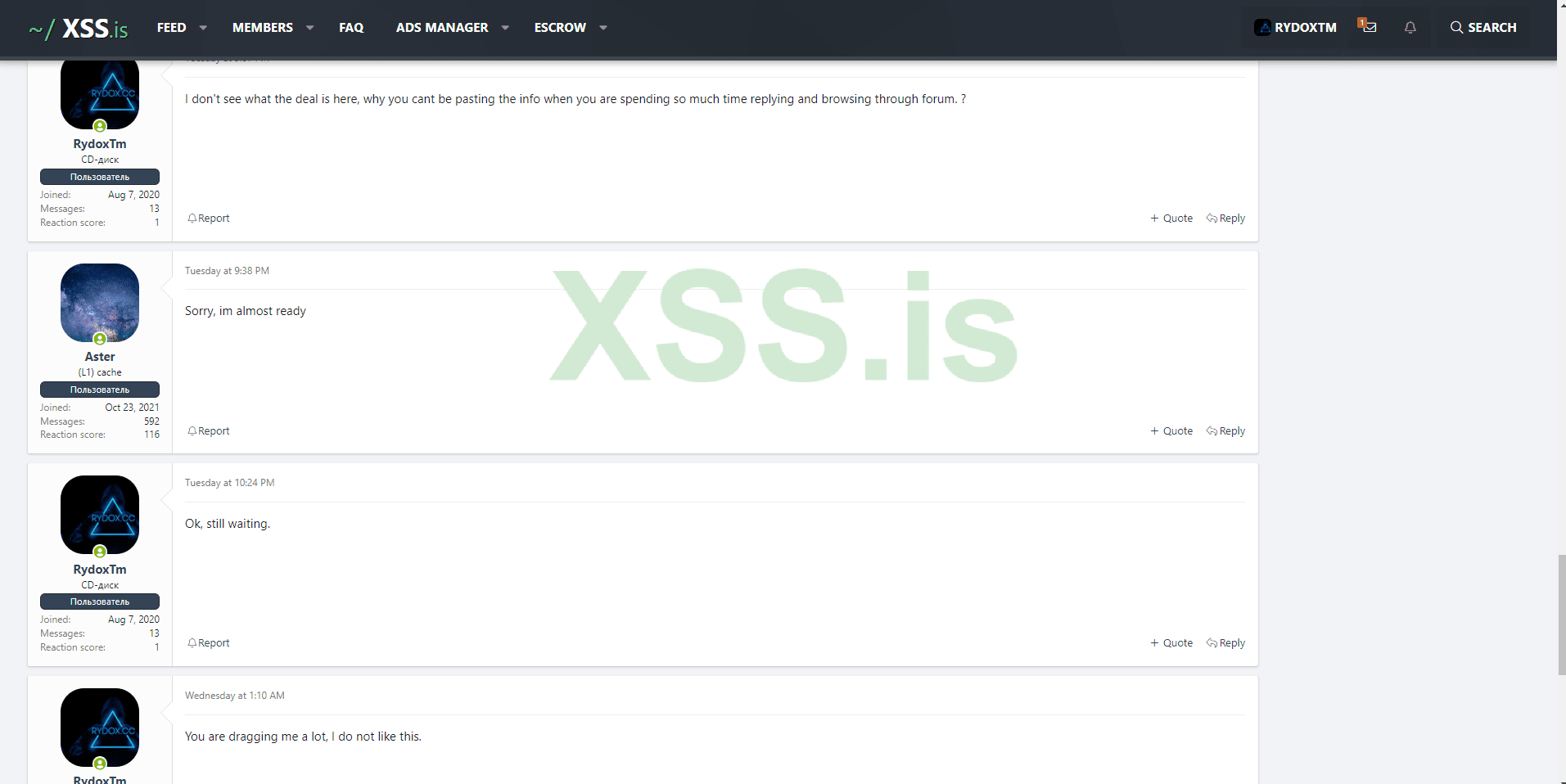This screenshot has height=784, width=1566.
Task: Open the ESCROW menu item
Action: (x=560, y=28)
